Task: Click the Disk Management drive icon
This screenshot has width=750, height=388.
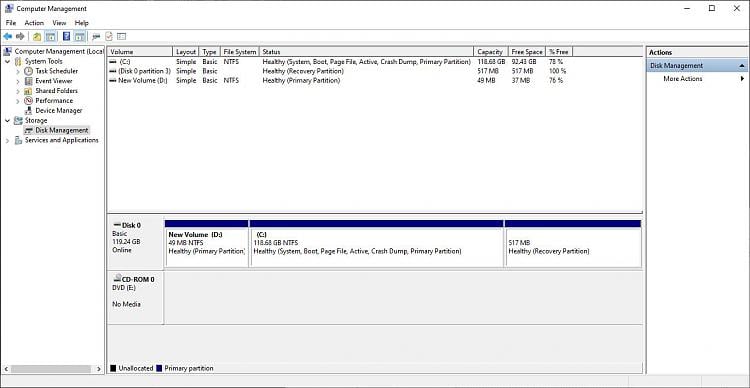Action: pos(29,130)
